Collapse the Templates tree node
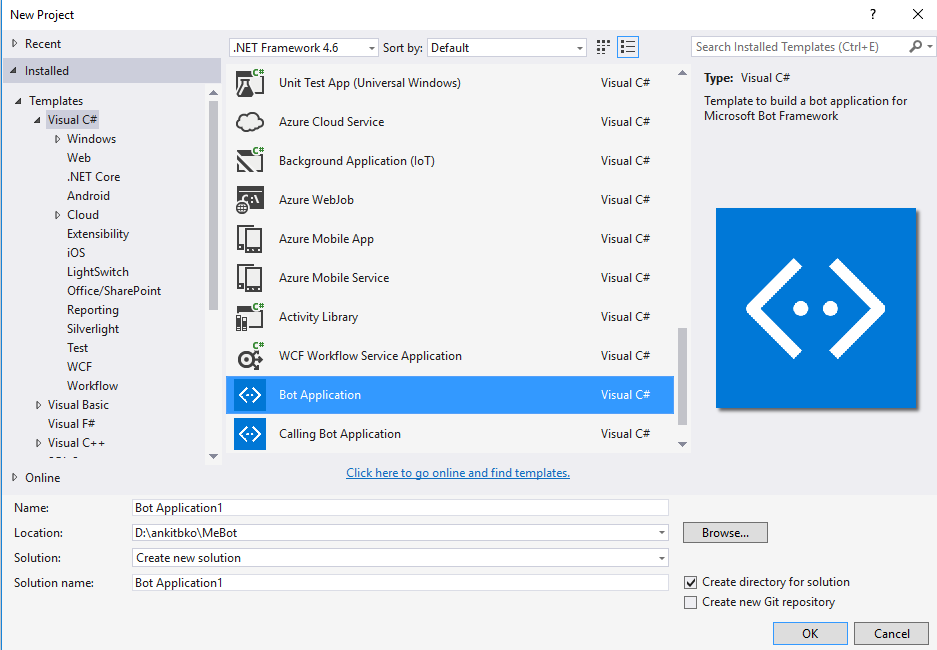The height and width of the screenshot is (650, 937). (x=18, y=101)
